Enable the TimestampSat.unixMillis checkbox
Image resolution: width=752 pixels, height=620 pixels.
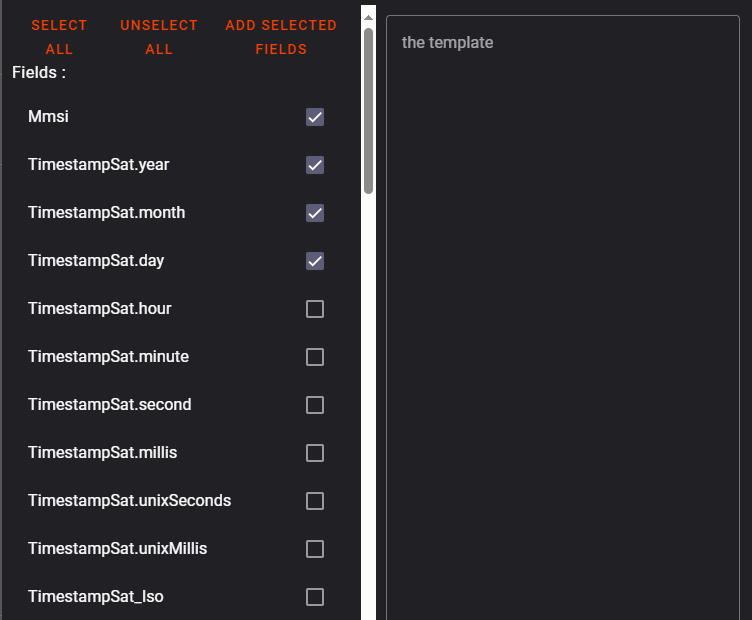click(315, 549)
